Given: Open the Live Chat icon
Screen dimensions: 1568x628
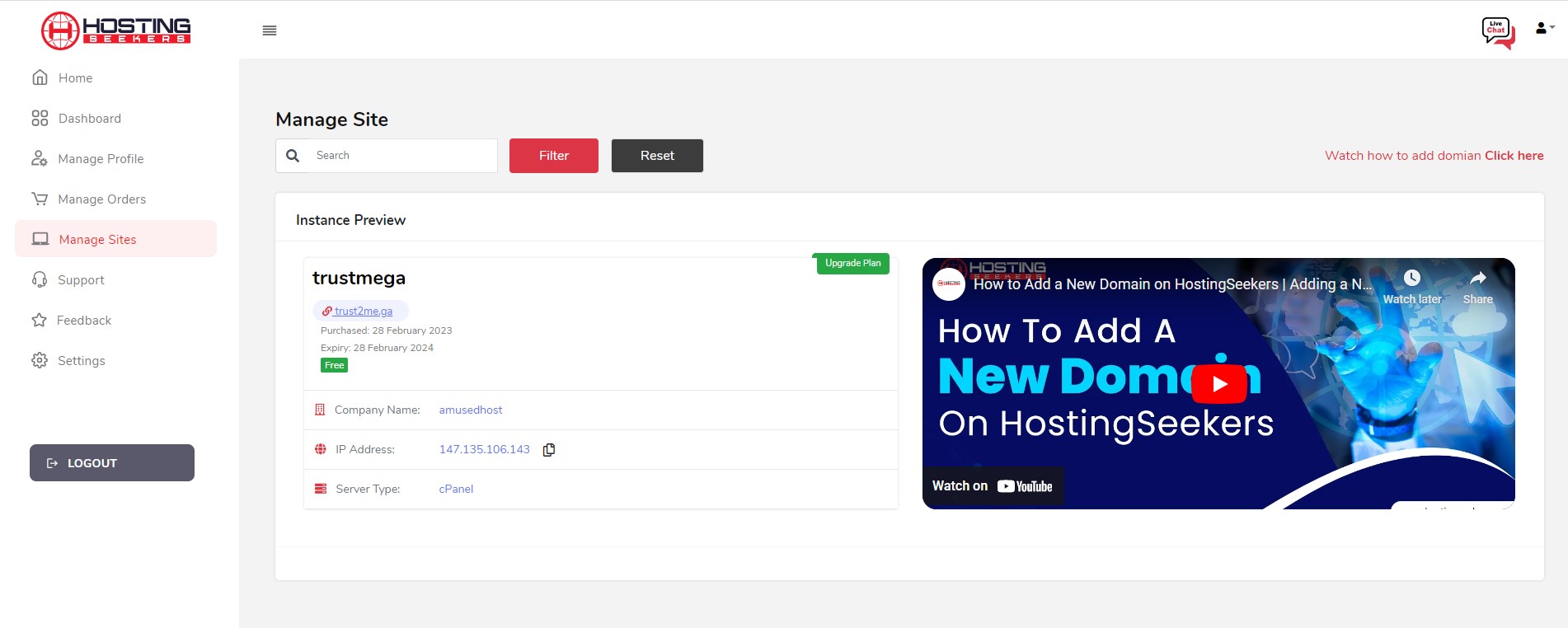Looking at the screenshot, I should 1498,33.
